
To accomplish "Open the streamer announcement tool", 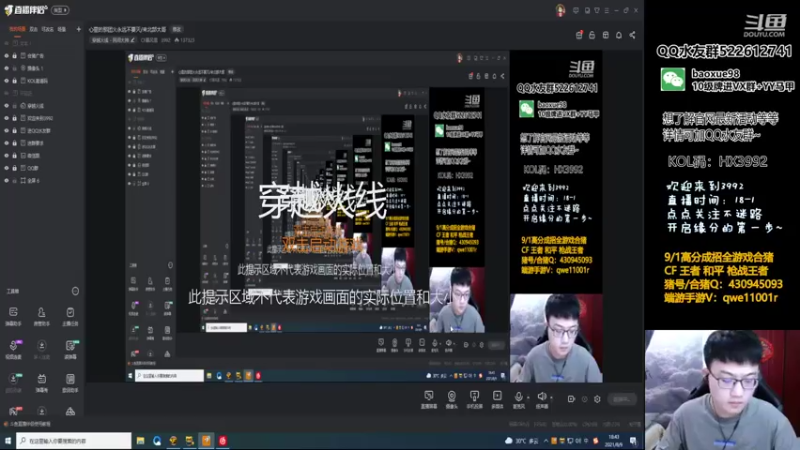I will click(x=70, y=315).
